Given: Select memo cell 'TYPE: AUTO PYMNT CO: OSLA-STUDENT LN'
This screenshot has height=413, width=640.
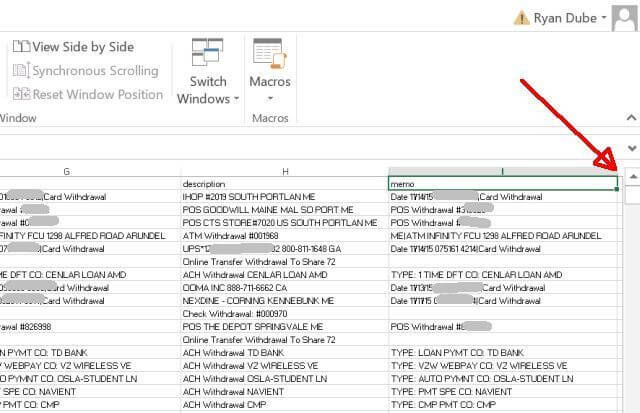Looking at the screenshot, I should [503, 379].
